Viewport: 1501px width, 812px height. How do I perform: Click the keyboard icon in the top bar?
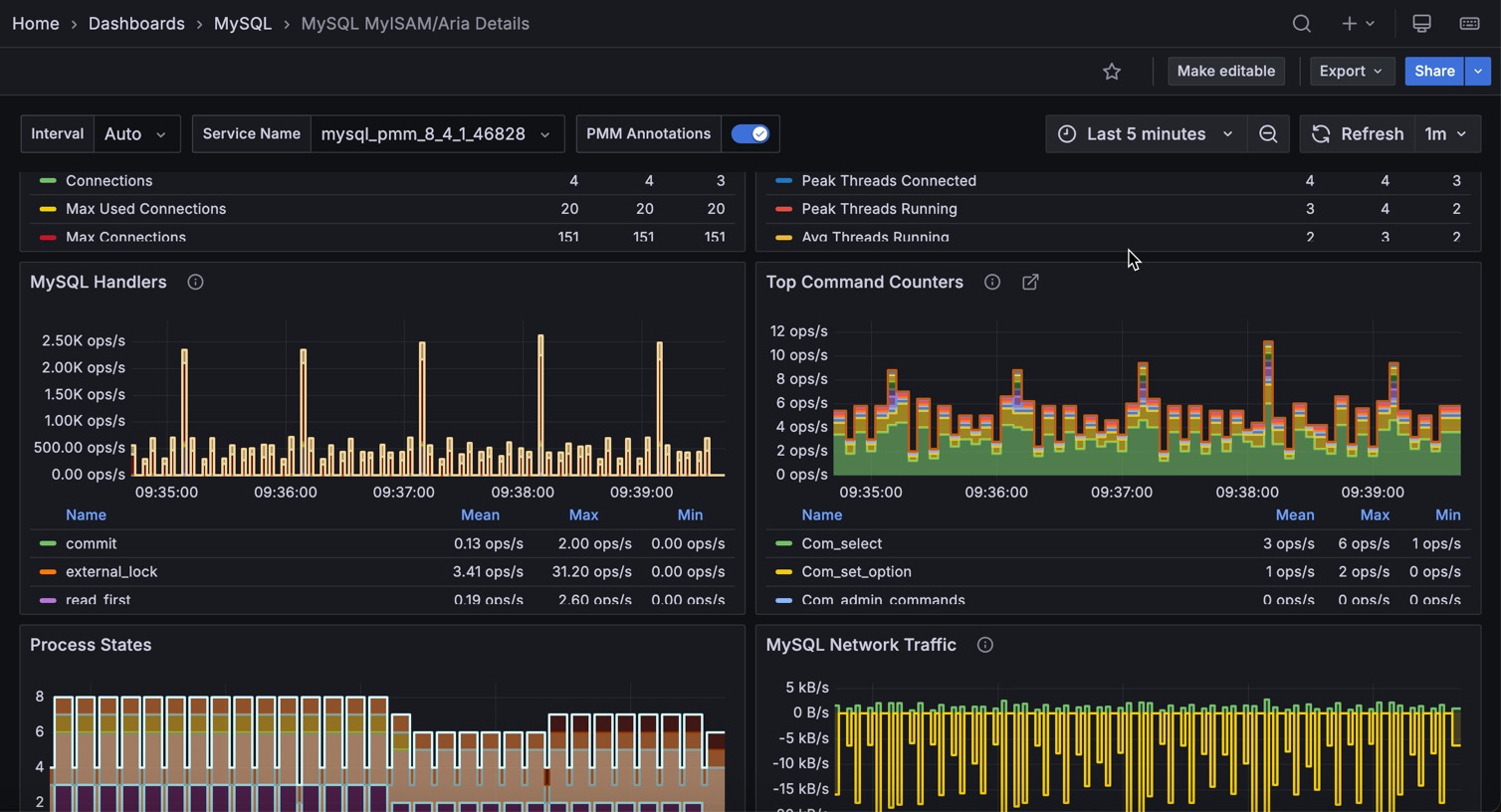pos(1469,24)
